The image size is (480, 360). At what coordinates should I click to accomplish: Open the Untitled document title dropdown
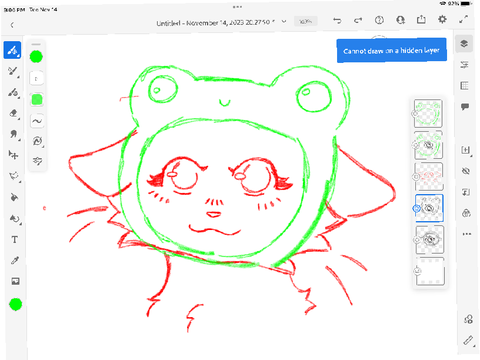pyautogui.click(x=221, y=23)
